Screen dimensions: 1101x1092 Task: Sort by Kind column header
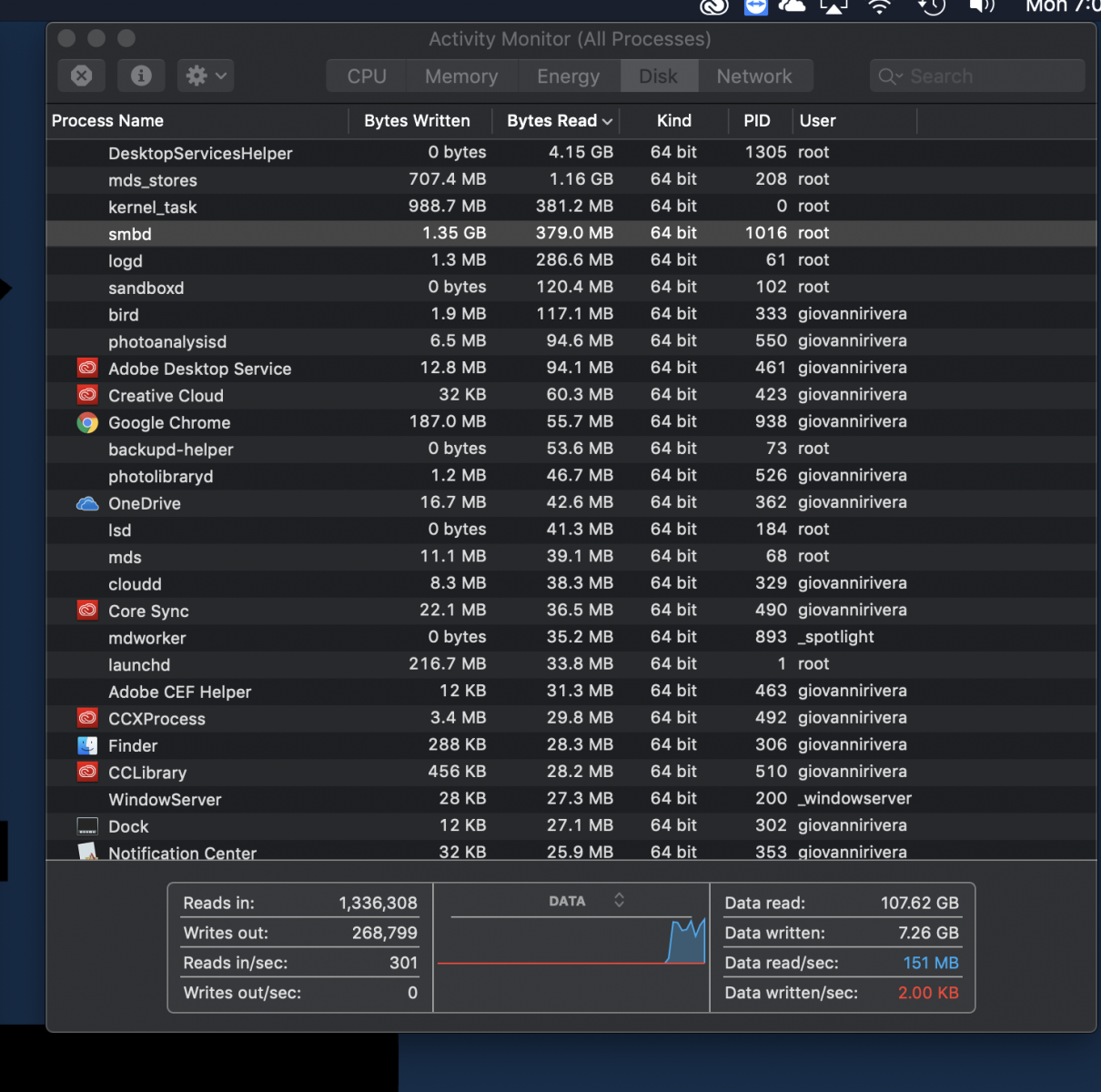pos(674,121)
